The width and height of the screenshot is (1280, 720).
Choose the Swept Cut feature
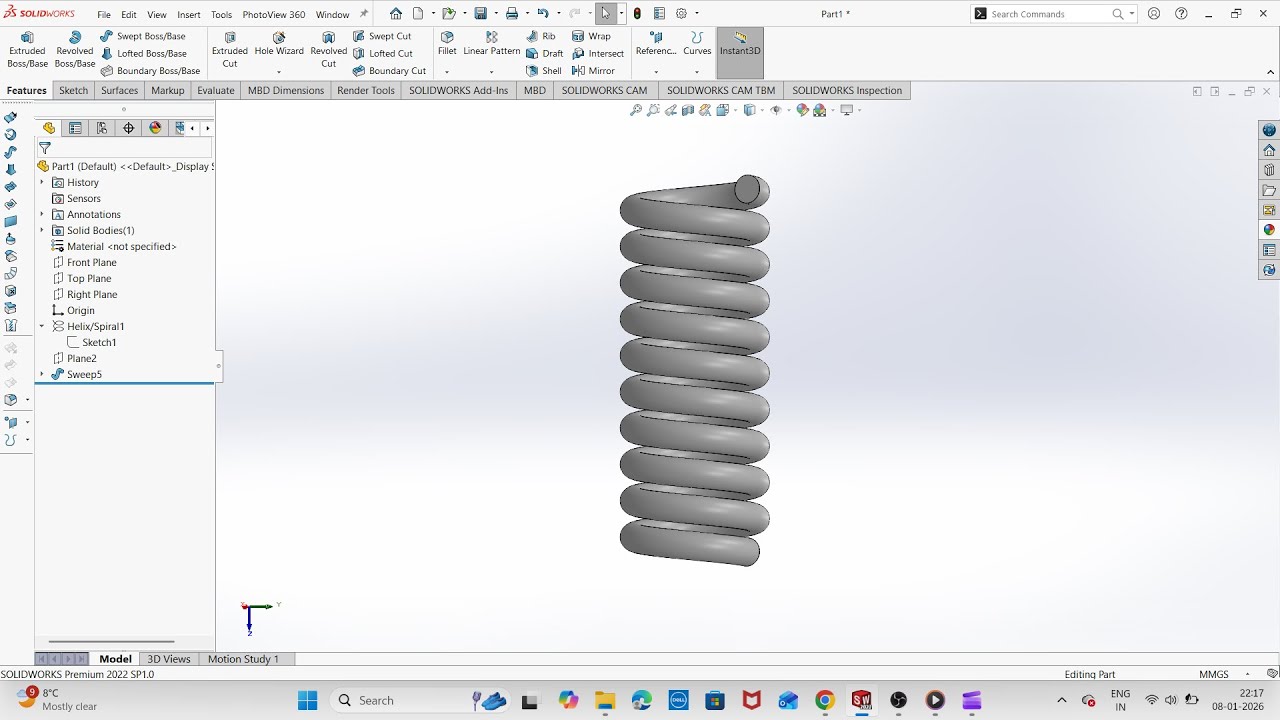tap(382, 36)
